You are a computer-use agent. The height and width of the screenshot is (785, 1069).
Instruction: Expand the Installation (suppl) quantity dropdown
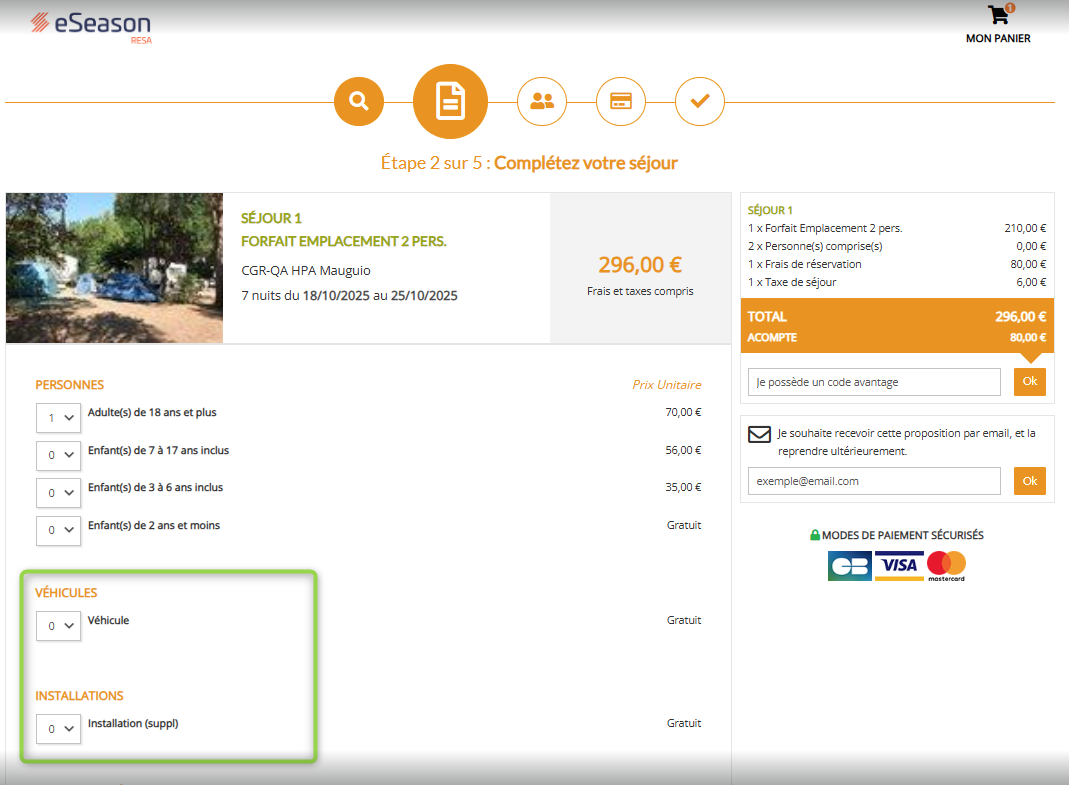coord(58,729)
